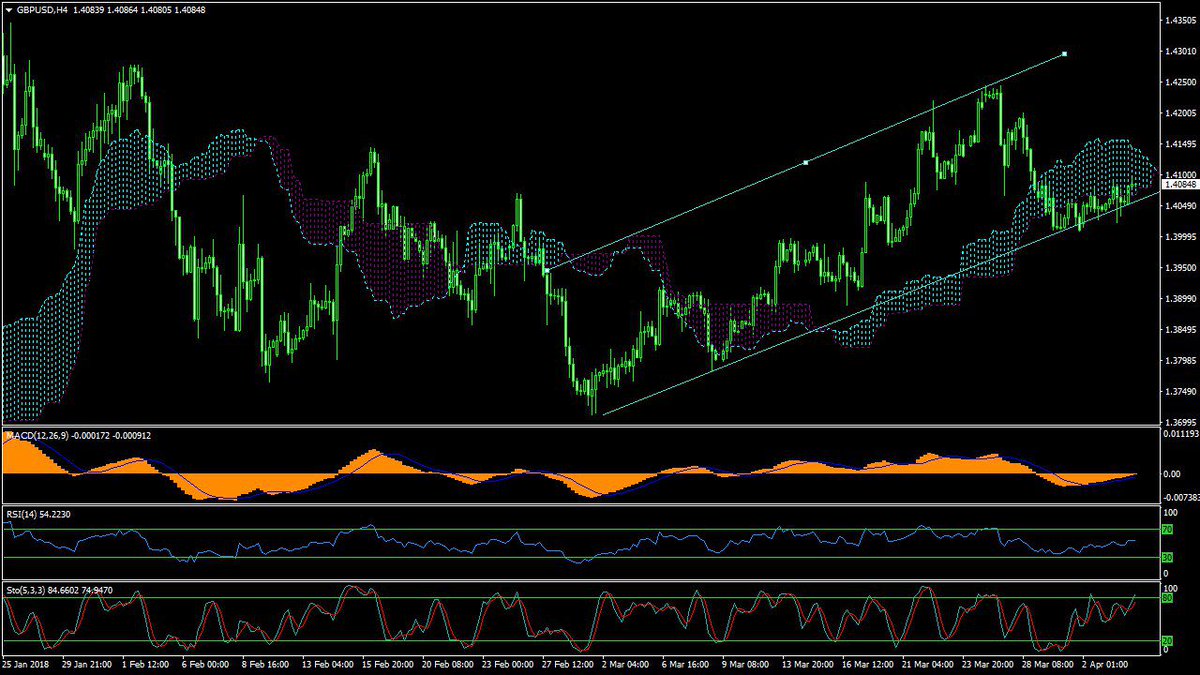Click the 15 Feb 20:00 time label
This screenshot has width=1200, height=675.
pos(387,664)
